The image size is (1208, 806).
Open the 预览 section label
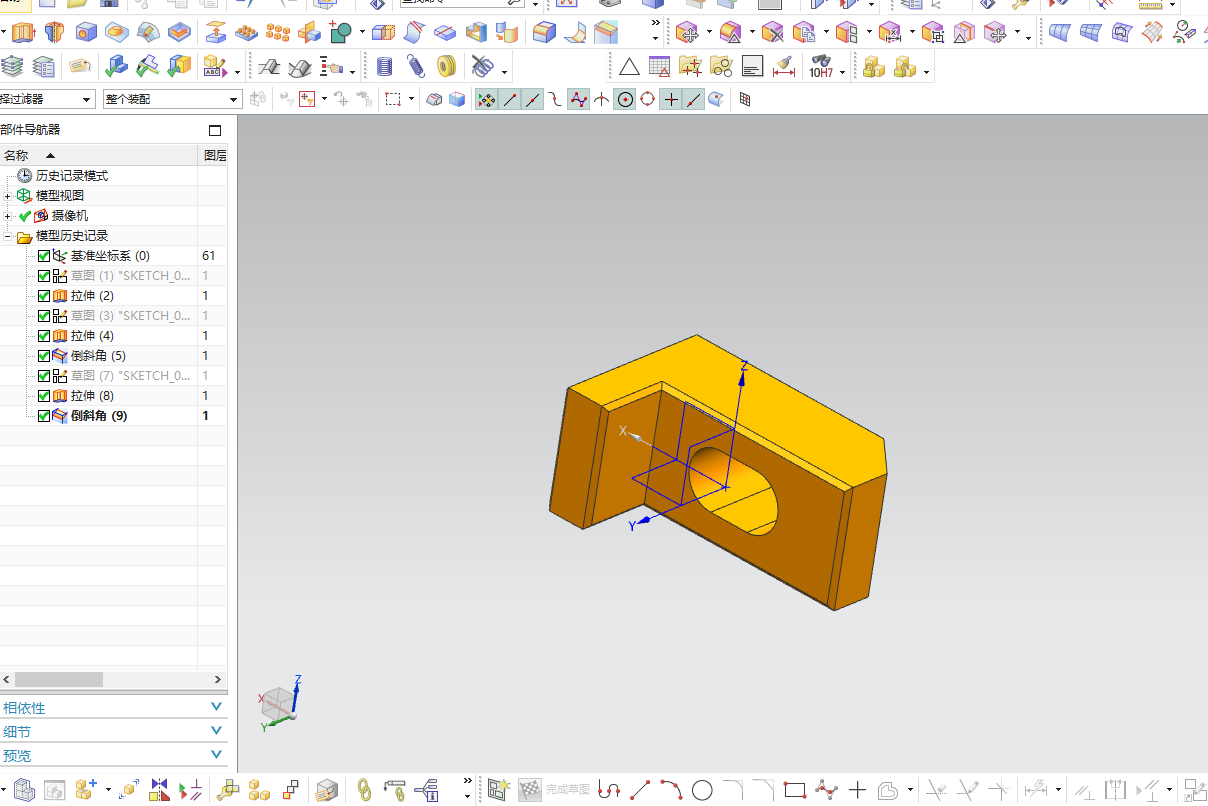(x=17, y=756)
